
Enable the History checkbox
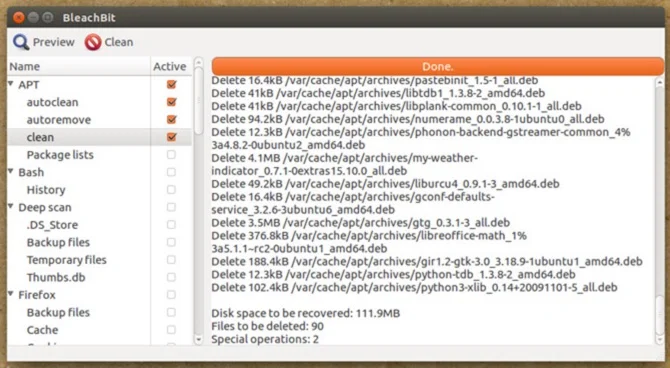point(171,190)
